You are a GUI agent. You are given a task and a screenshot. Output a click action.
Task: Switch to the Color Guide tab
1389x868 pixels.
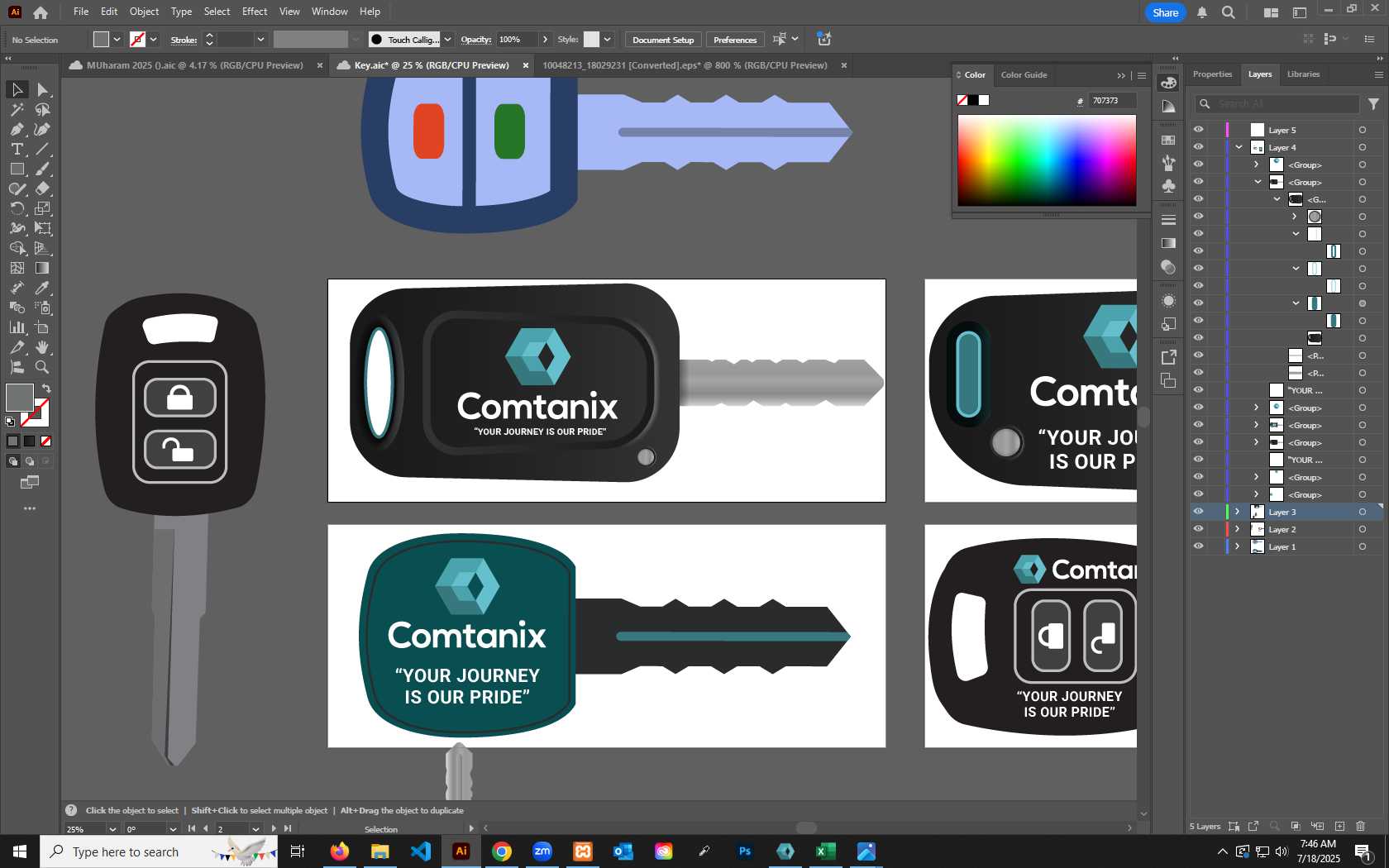(x=1024, y=75)
